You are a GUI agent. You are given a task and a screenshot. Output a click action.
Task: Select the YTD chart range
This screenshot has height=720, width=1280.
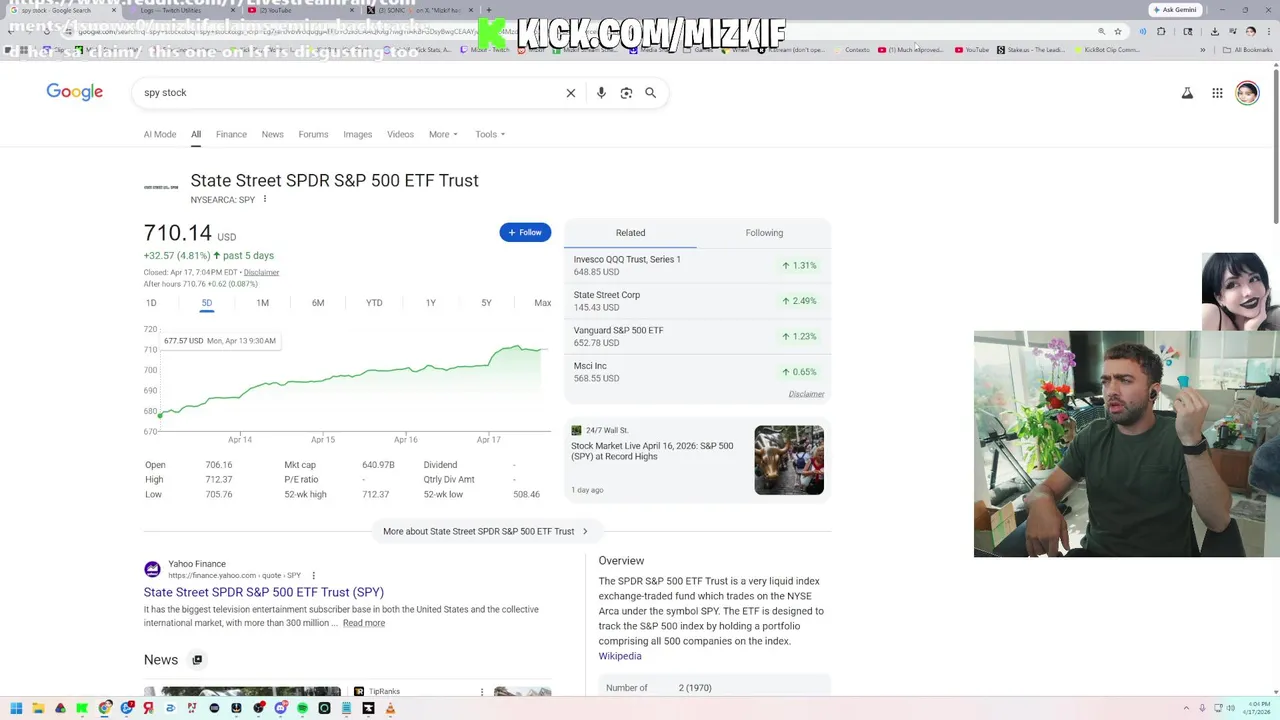(x=374, y=303)
